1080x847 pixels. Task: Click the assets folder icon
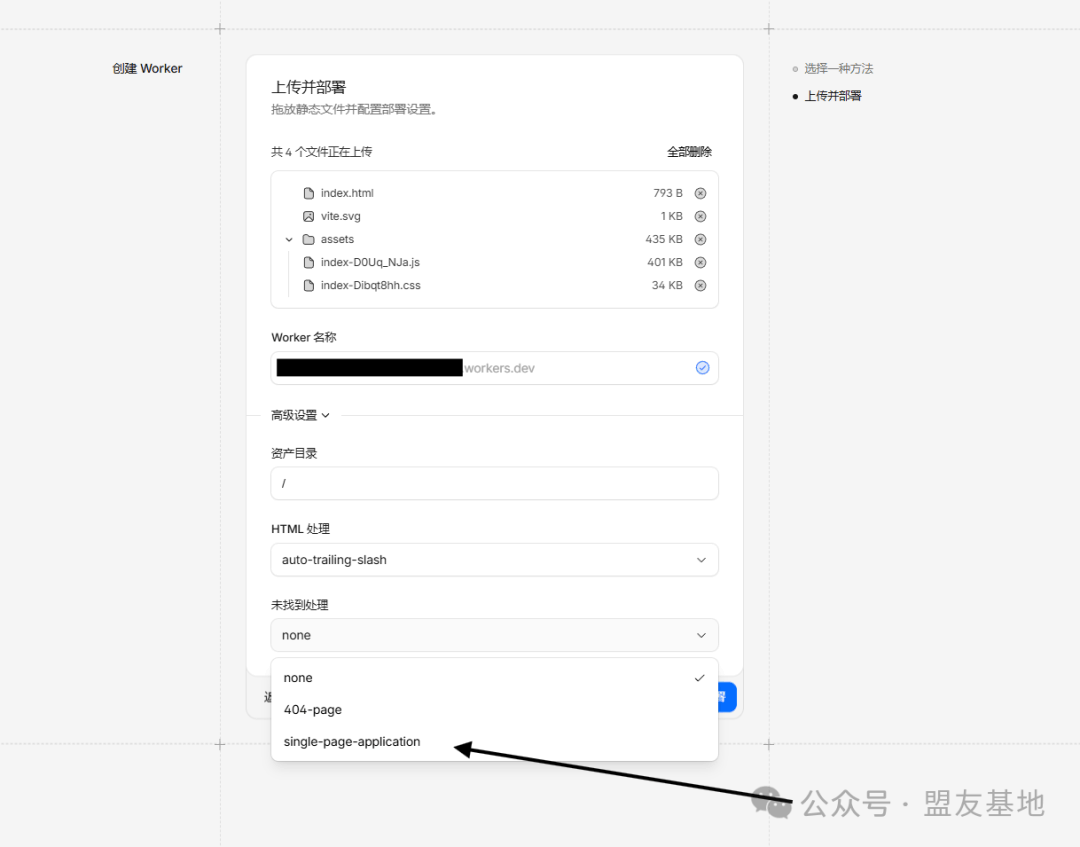pos(309,239)
